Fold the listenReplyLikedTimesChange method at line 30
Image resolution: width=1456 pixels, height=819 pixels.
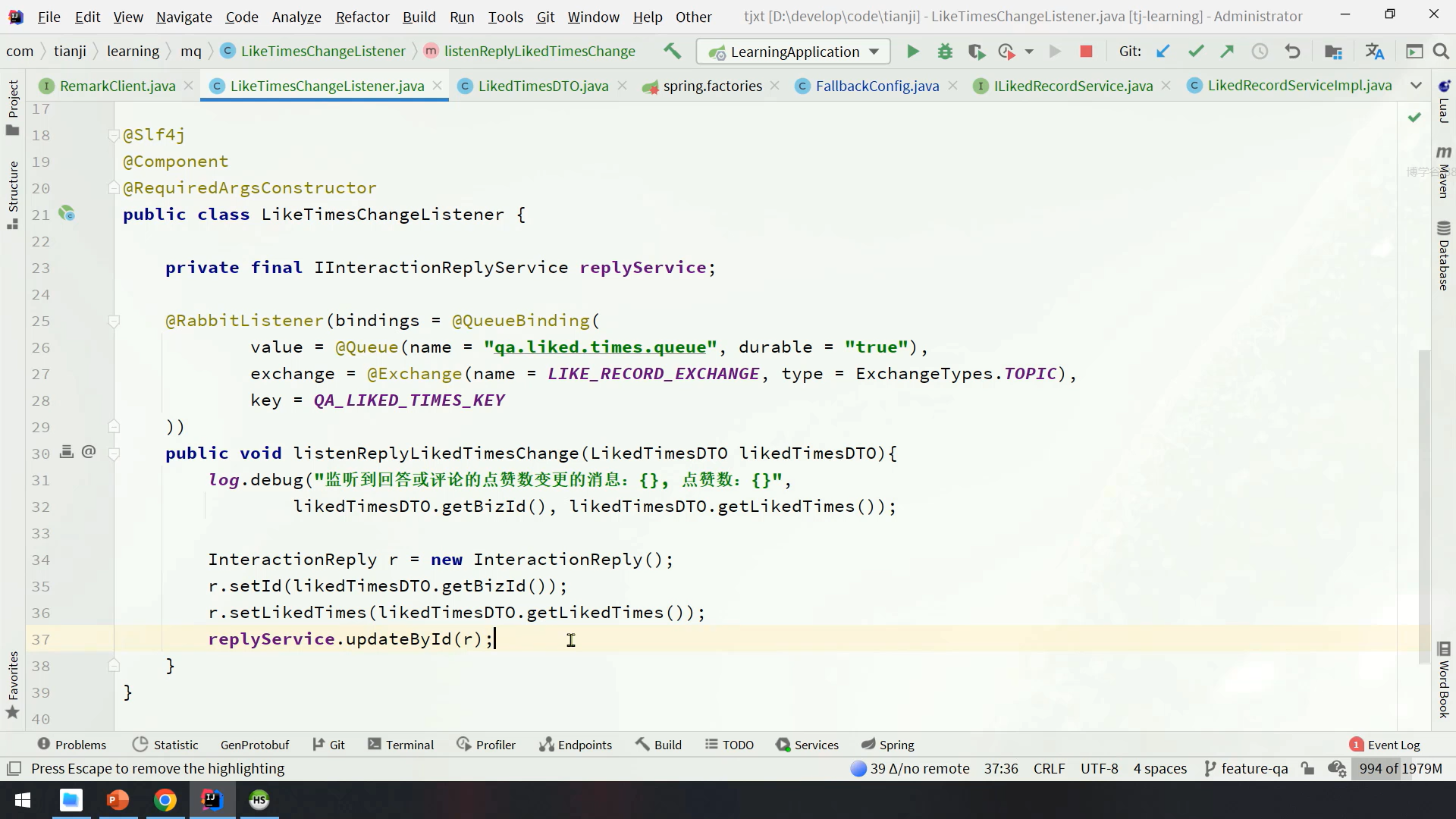click(x=114, y=453)
